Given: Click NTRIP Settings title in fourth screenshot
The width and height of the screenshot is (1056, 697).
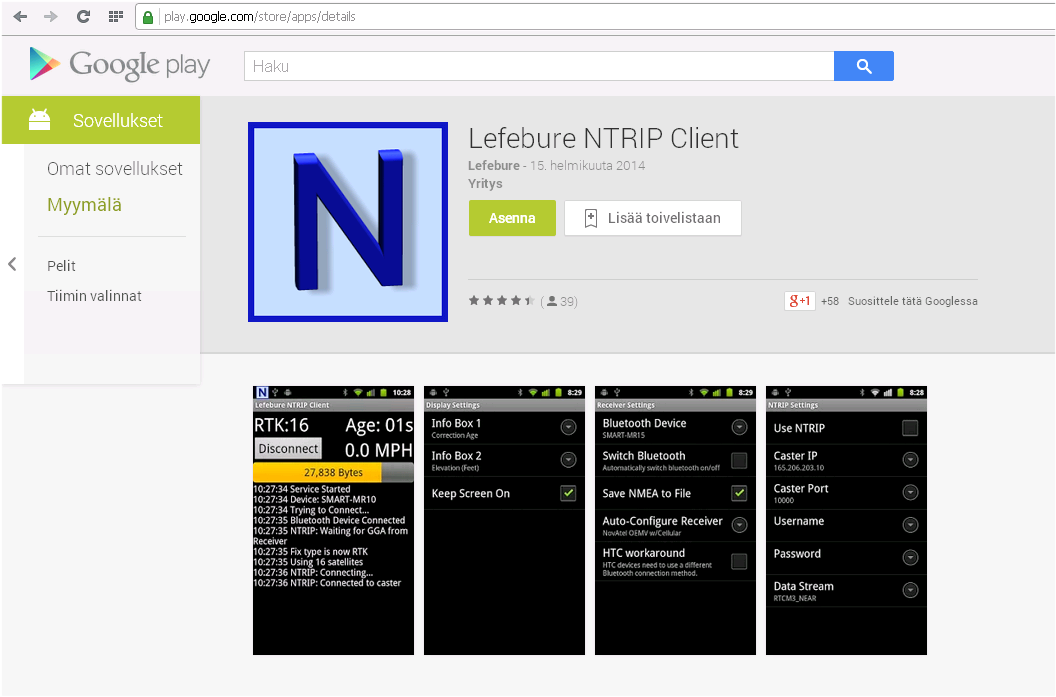Looking at the screenshot, I should [x=793, y=405].
